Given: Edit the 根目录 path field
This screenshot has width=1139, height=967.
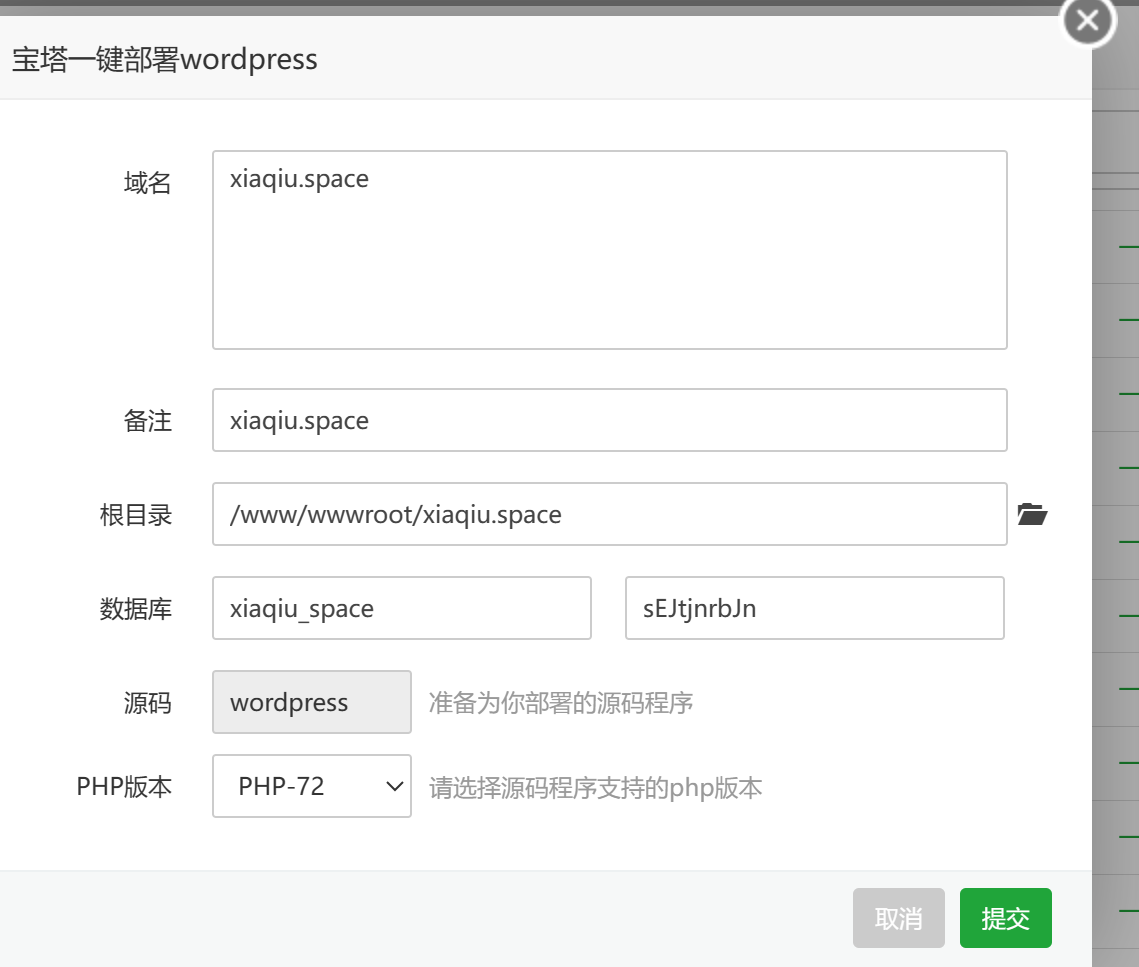Looking at the screenshot, I should tap(609, 514).
